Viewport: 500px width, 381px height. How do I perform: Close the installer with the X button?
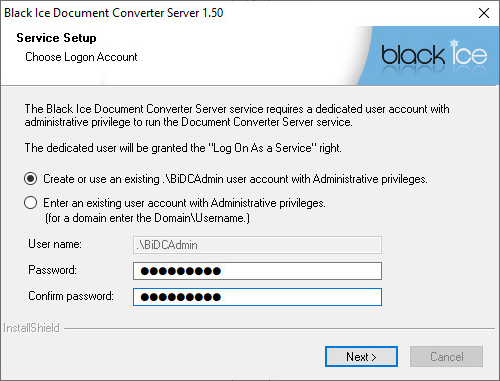pos(484,13)
